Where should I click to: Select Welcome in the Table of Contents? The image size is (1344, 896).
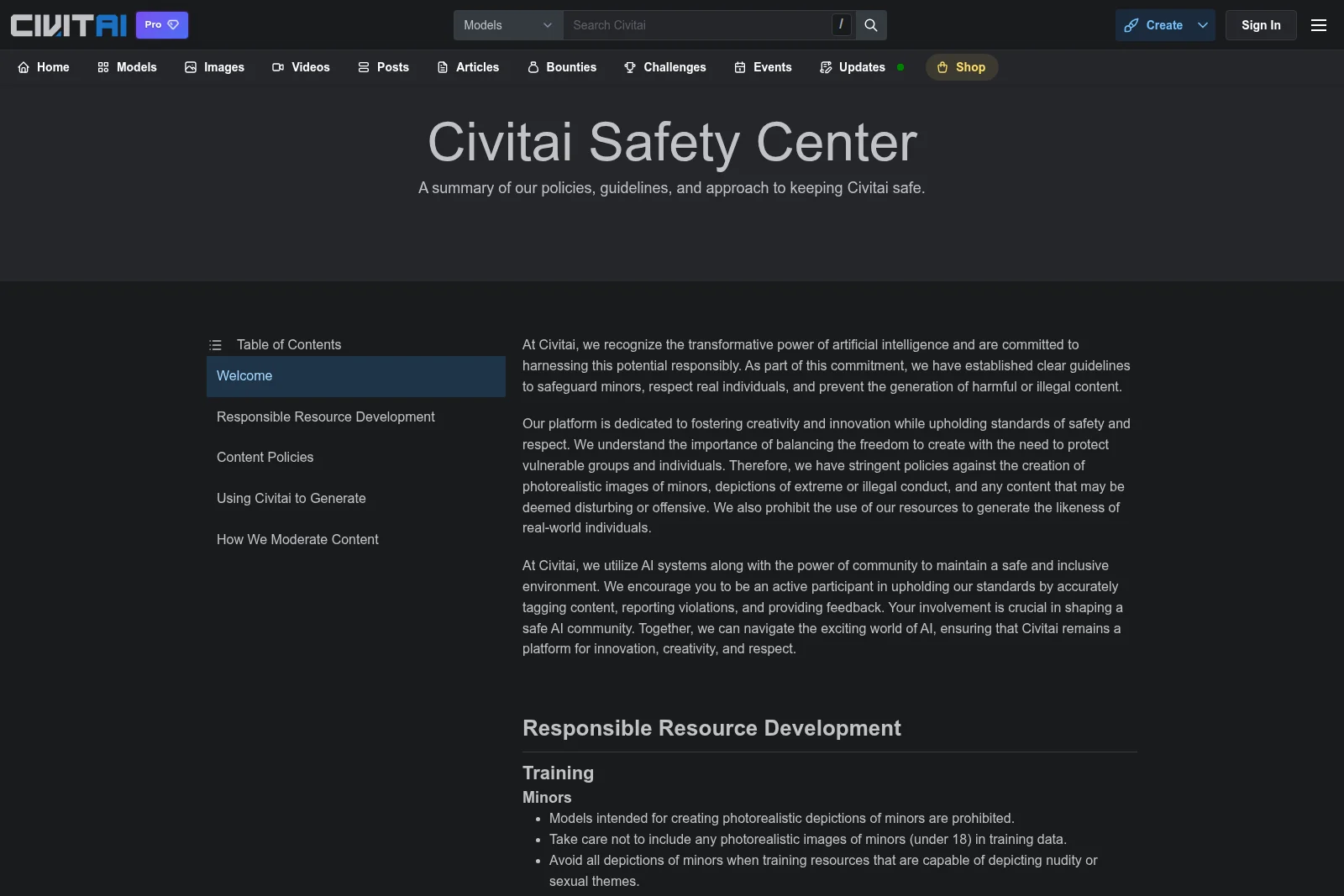244,376
